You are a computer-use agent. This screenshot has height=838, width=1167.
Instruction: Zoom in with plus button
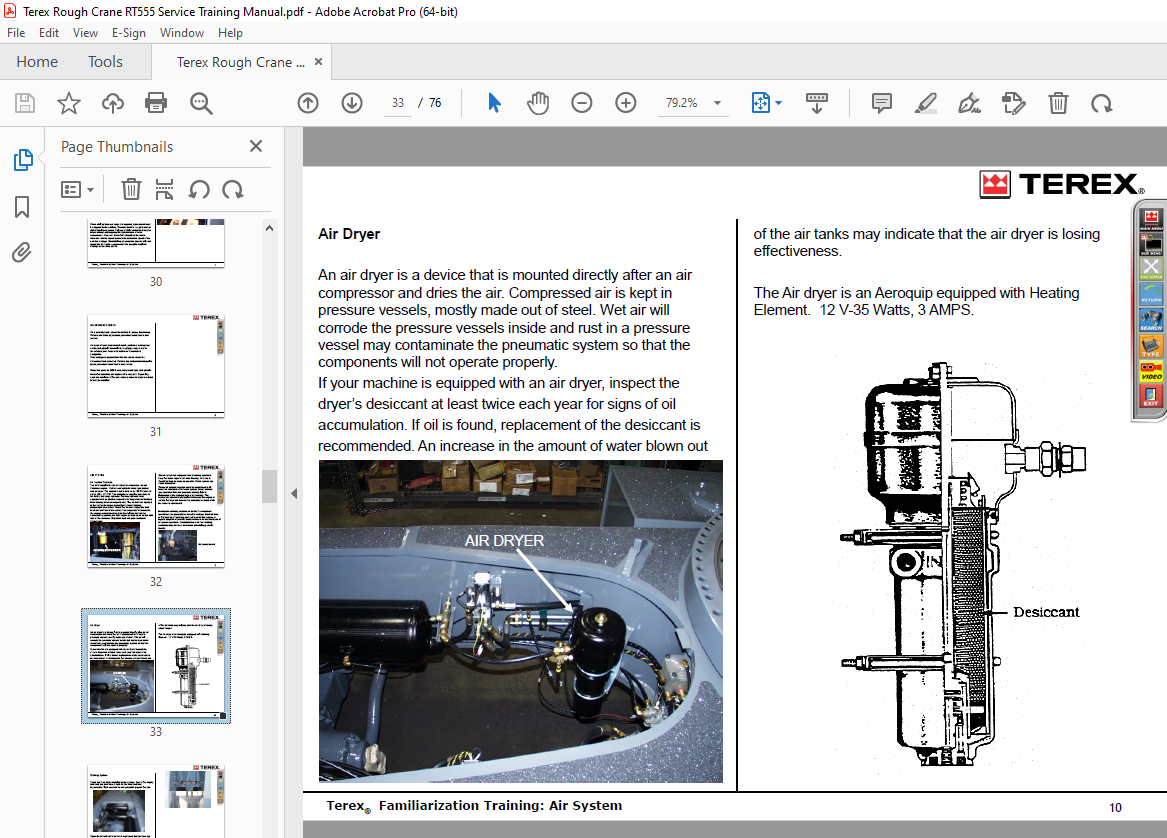point(626,103)
